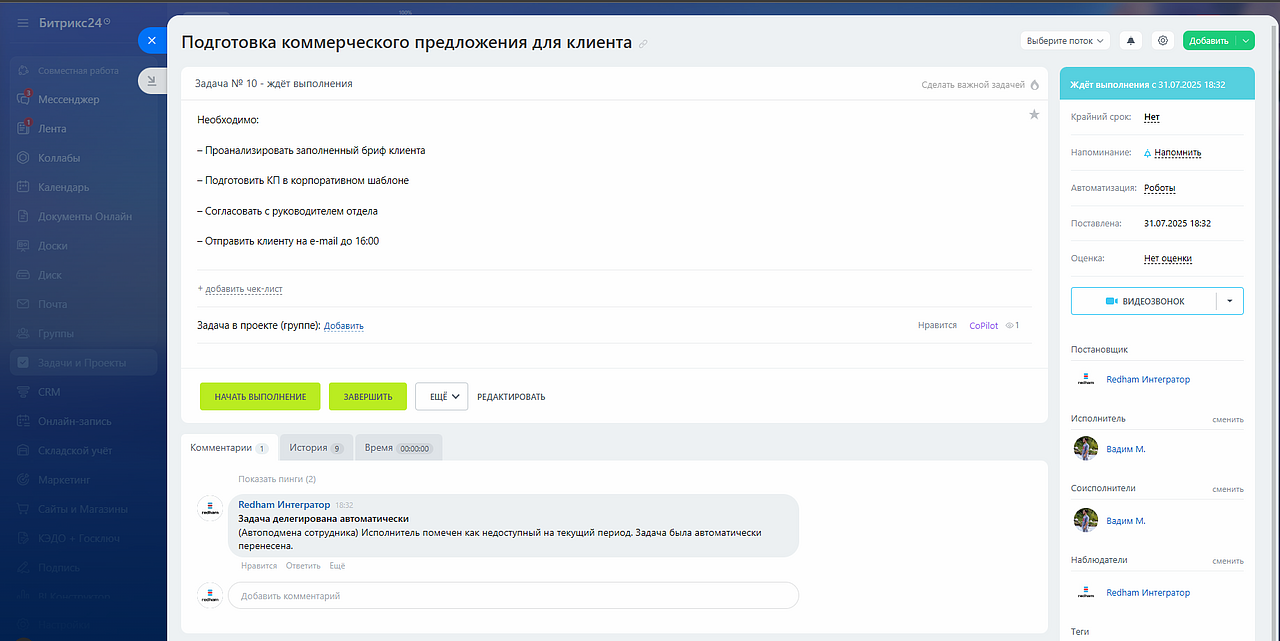The height and width of the screenshot is (641, 1280).
Task: Click the 'Завершить' button
Action: 367,396
